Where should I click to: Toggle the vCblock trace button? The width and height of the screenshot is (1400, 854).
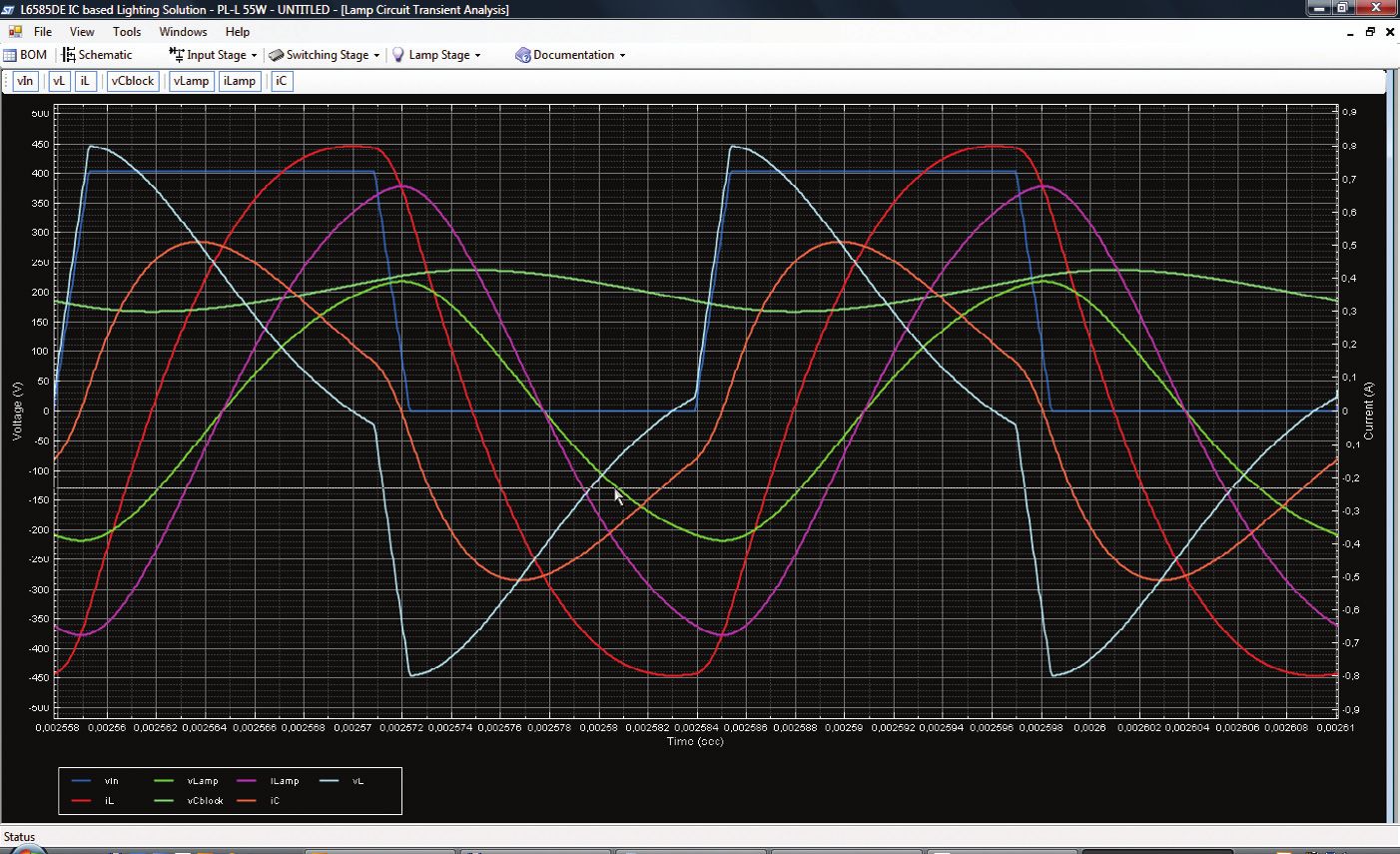133,81
